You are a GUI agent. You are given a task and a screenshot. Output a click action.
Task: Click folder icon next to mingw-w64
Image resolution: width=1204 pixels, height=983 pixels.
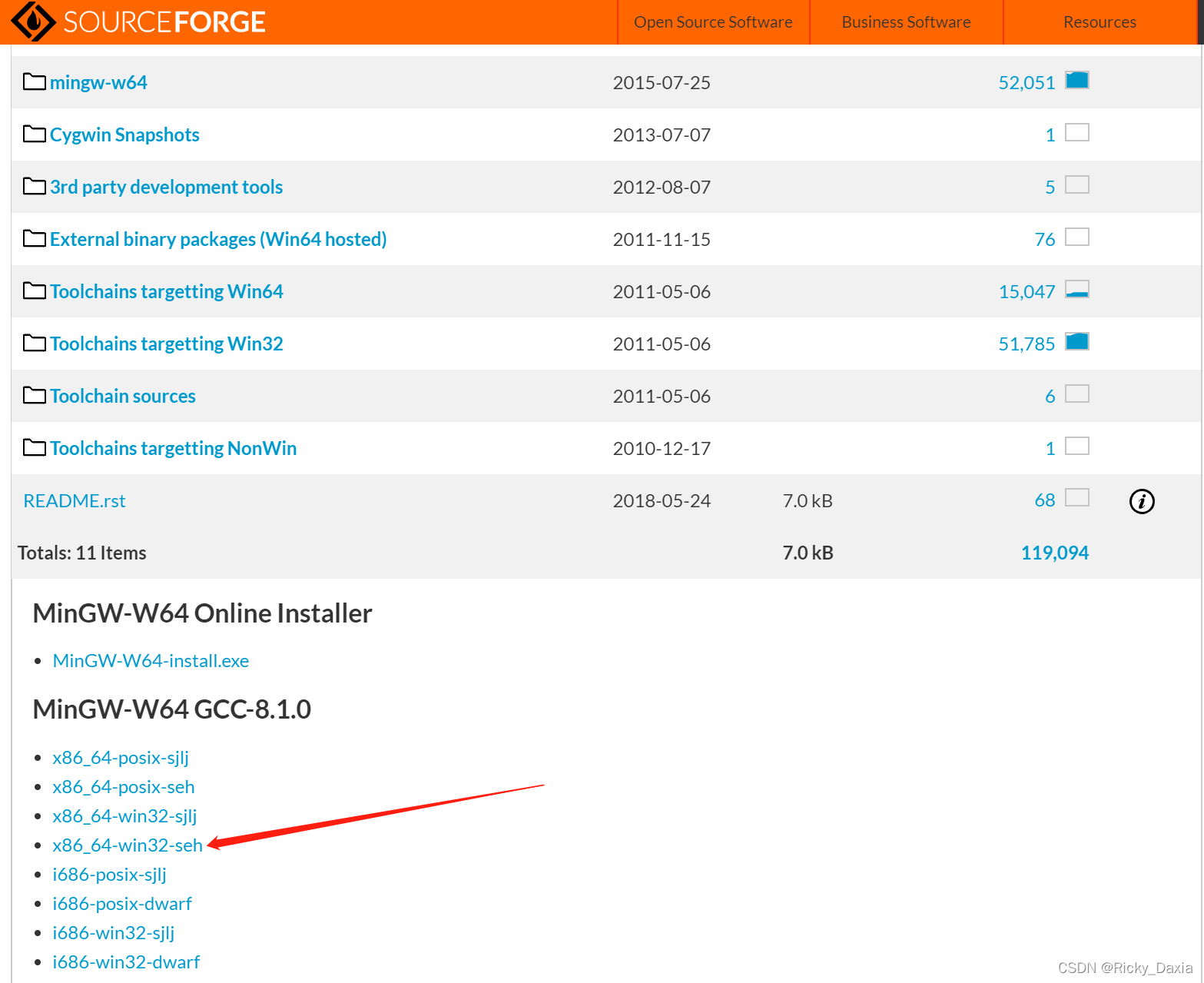coord(35,81)
